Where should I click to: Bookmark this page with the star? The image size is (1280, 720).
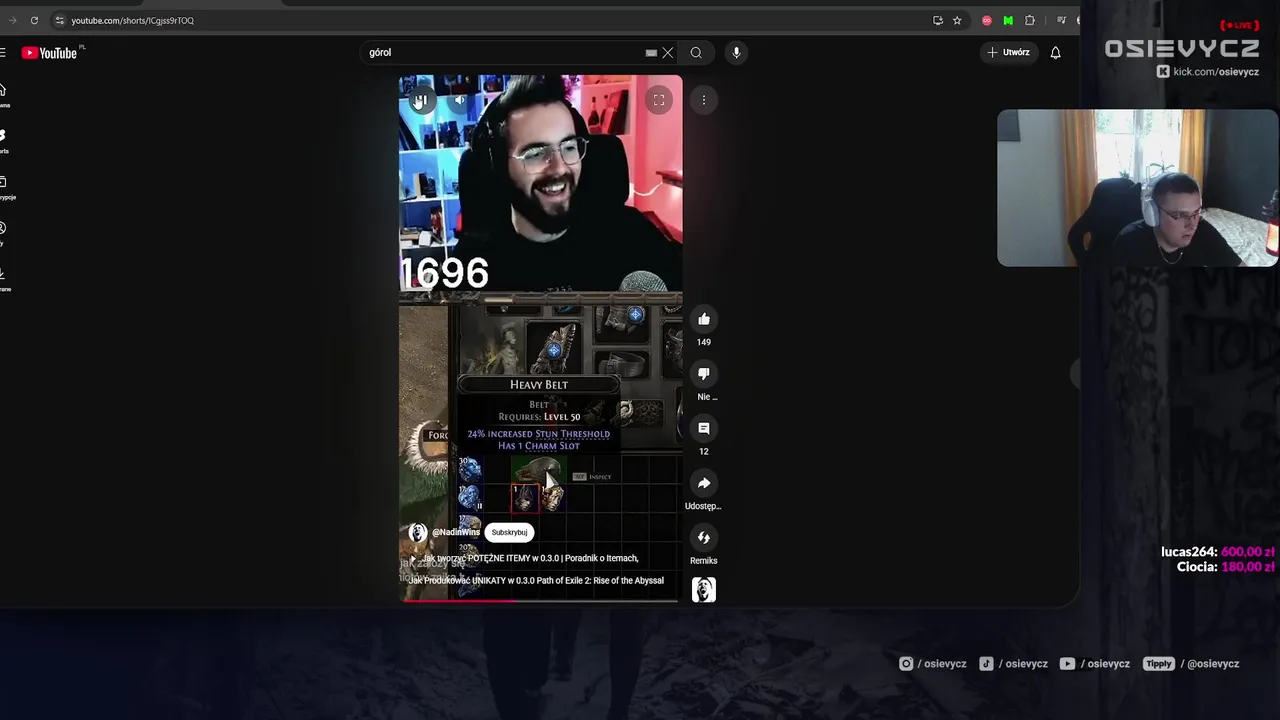957,20
